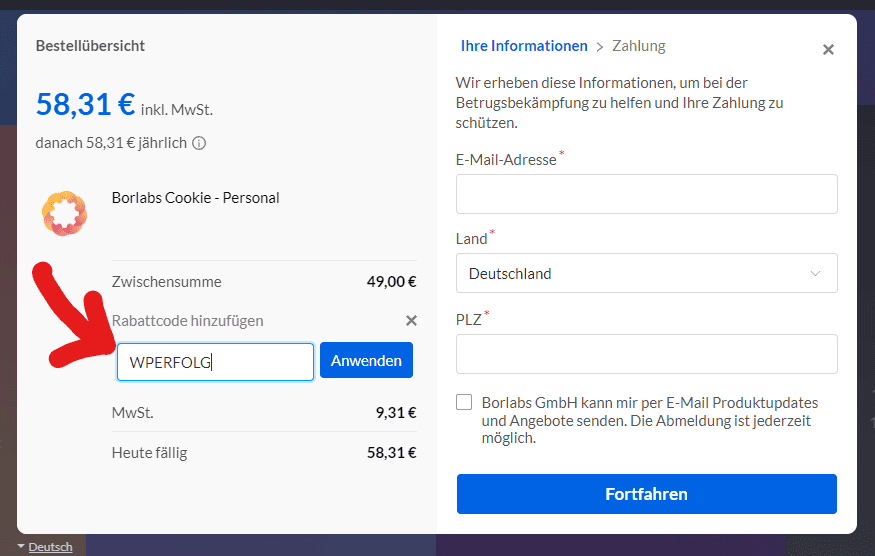The height and width of the screenshot is (556, 875).
Task: Click into the PLZ field
Action: [646, 354]
